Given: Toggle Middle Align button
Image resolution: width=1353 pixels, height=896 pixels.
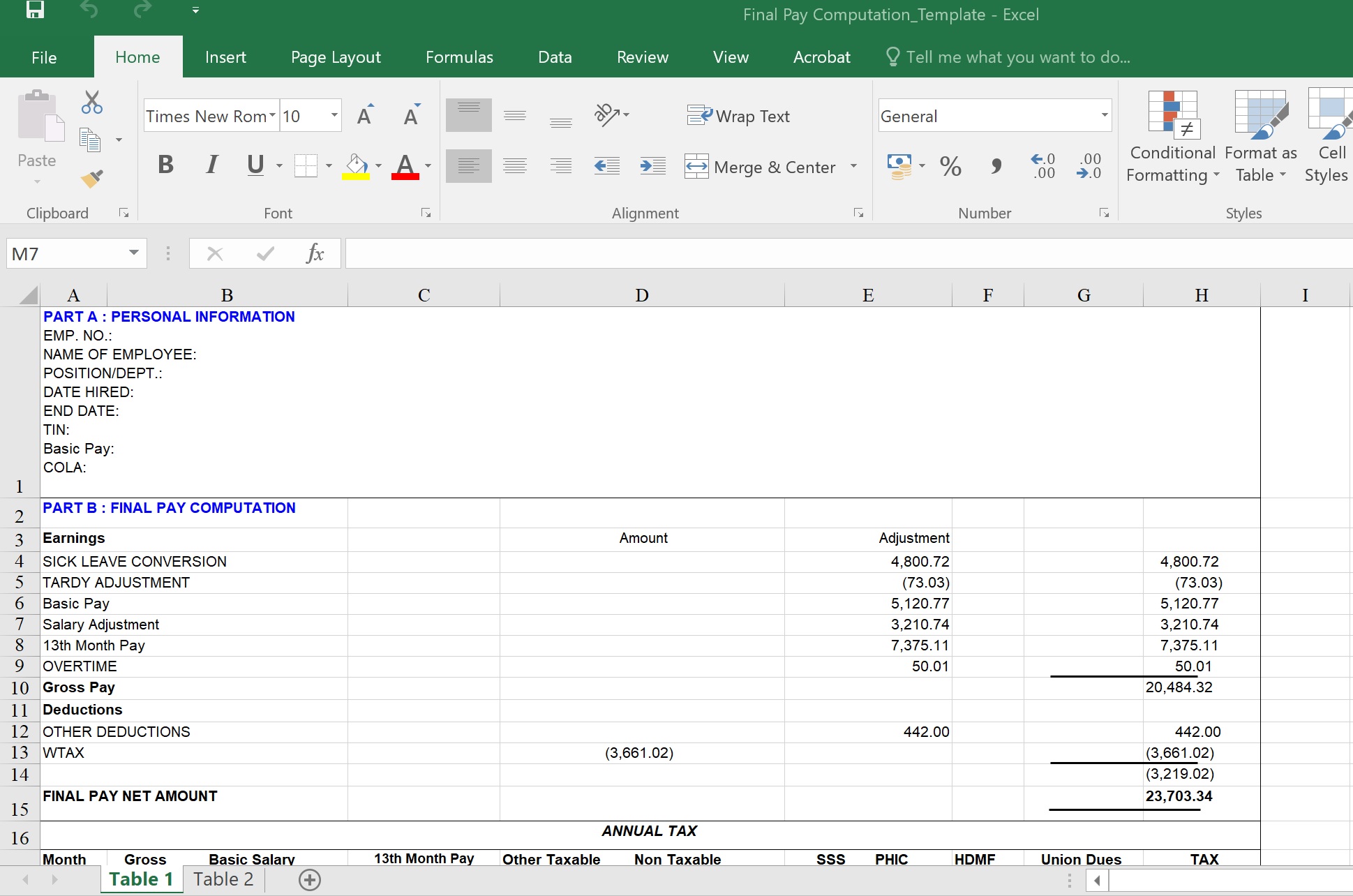Looking at the screenshot, I should [515, 115].
